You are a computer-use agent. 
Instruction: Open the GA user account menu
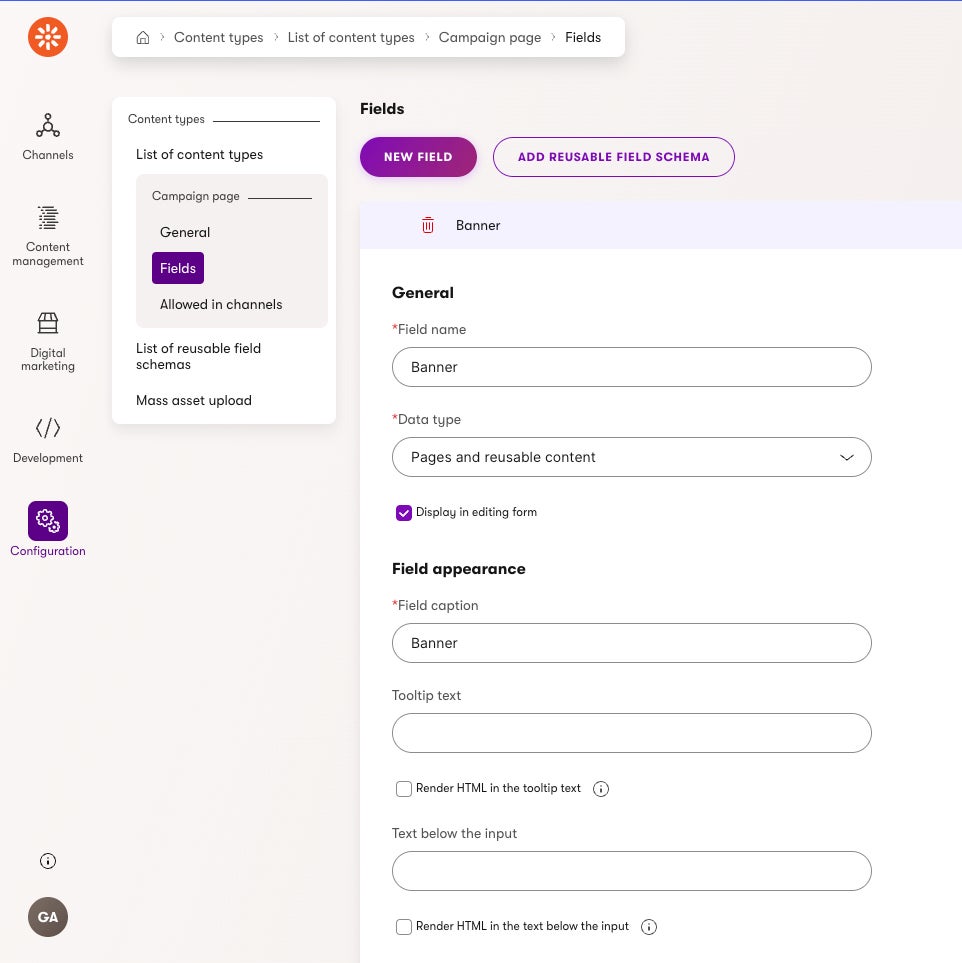[x=48, y=917]
